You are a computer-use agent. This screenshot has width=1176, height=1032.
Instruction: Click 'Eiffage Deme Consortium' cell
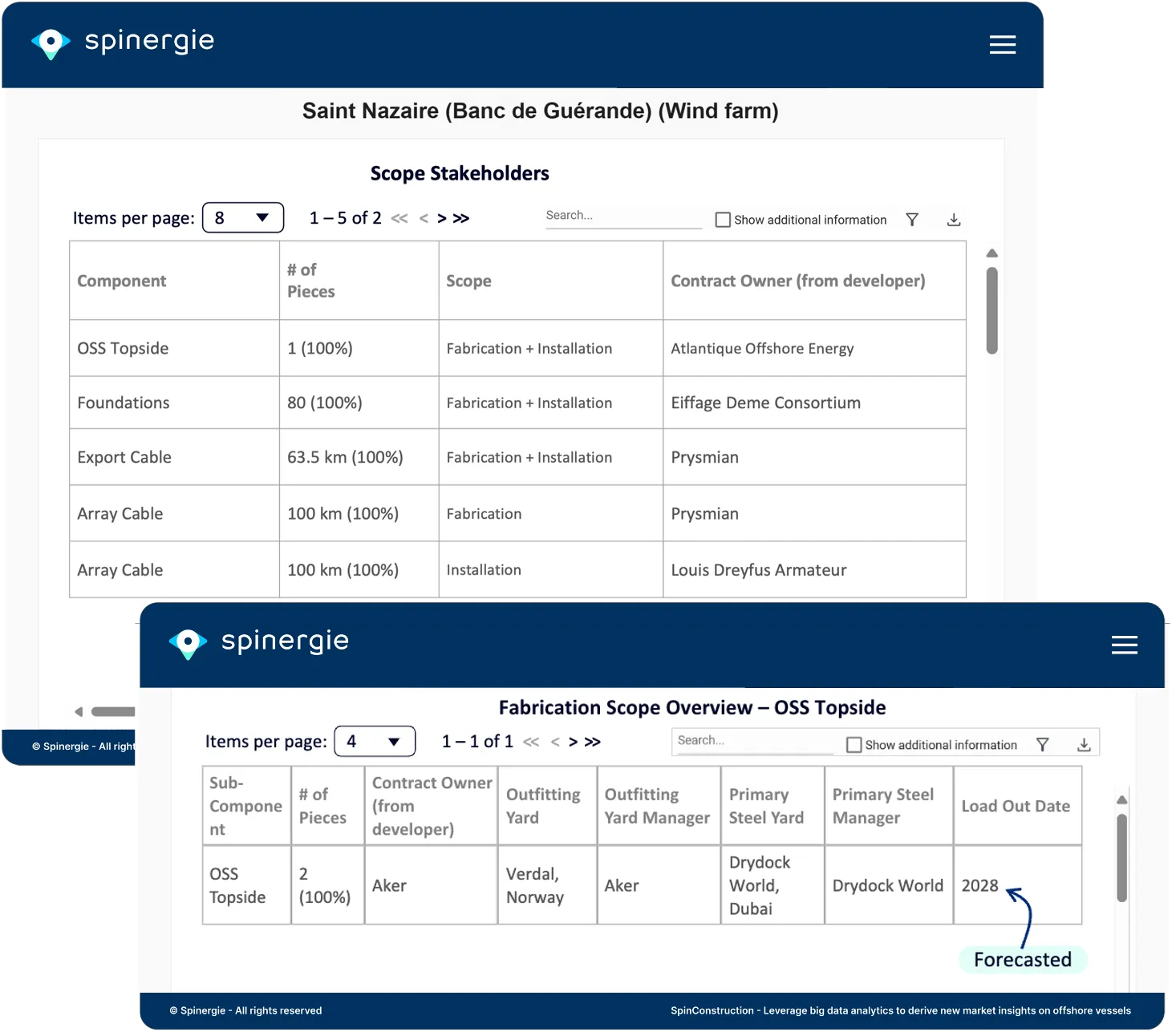(815, 403)
